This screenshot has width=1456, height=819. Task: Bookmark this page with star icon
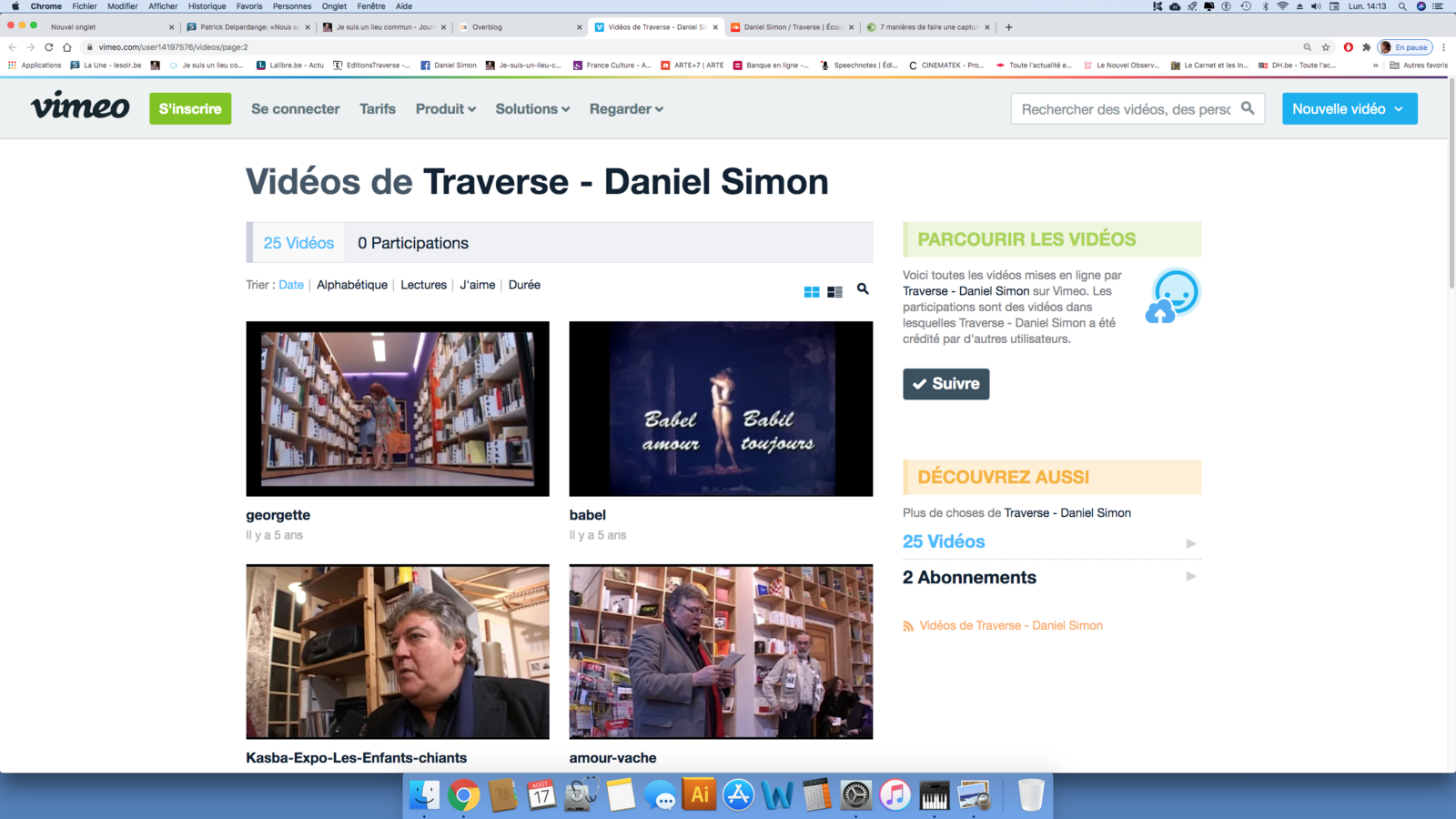coord(1326,47)
